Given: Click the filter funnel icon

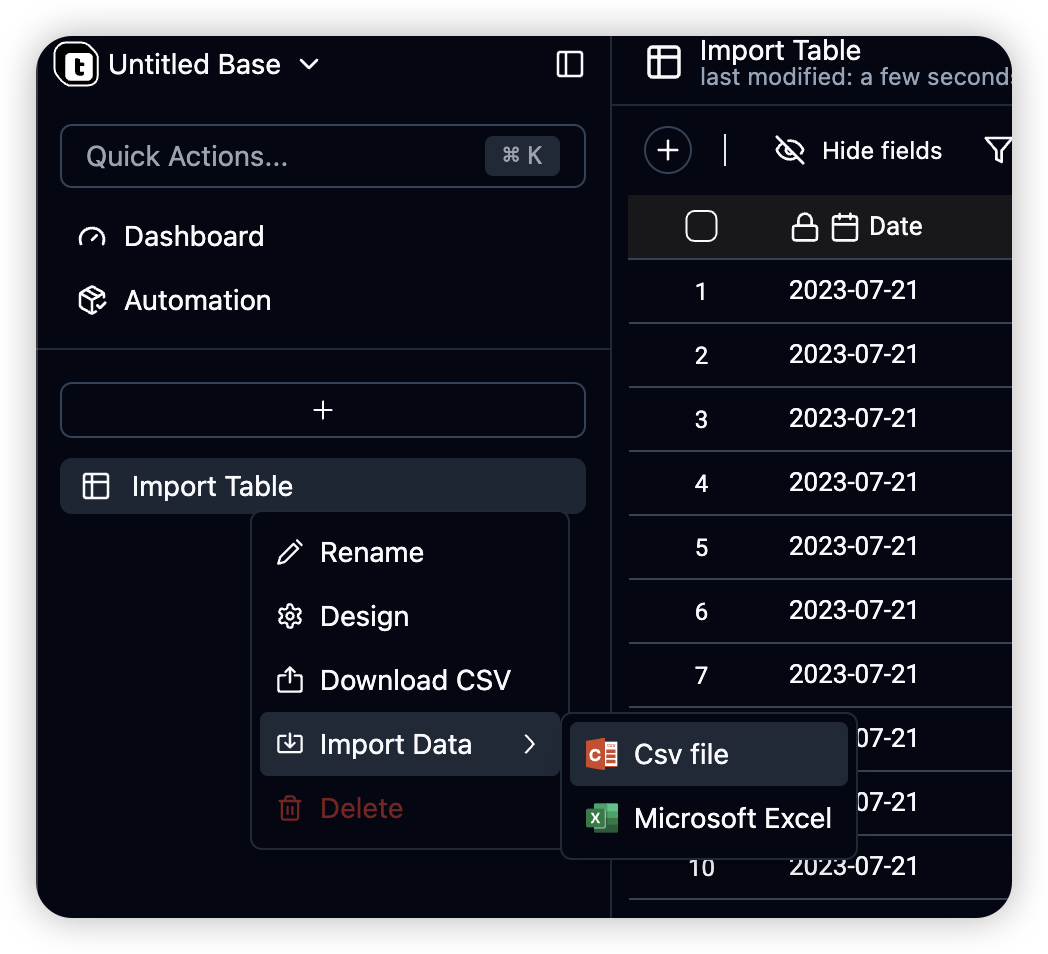Looking at the screenshot, I should [998, 150].
